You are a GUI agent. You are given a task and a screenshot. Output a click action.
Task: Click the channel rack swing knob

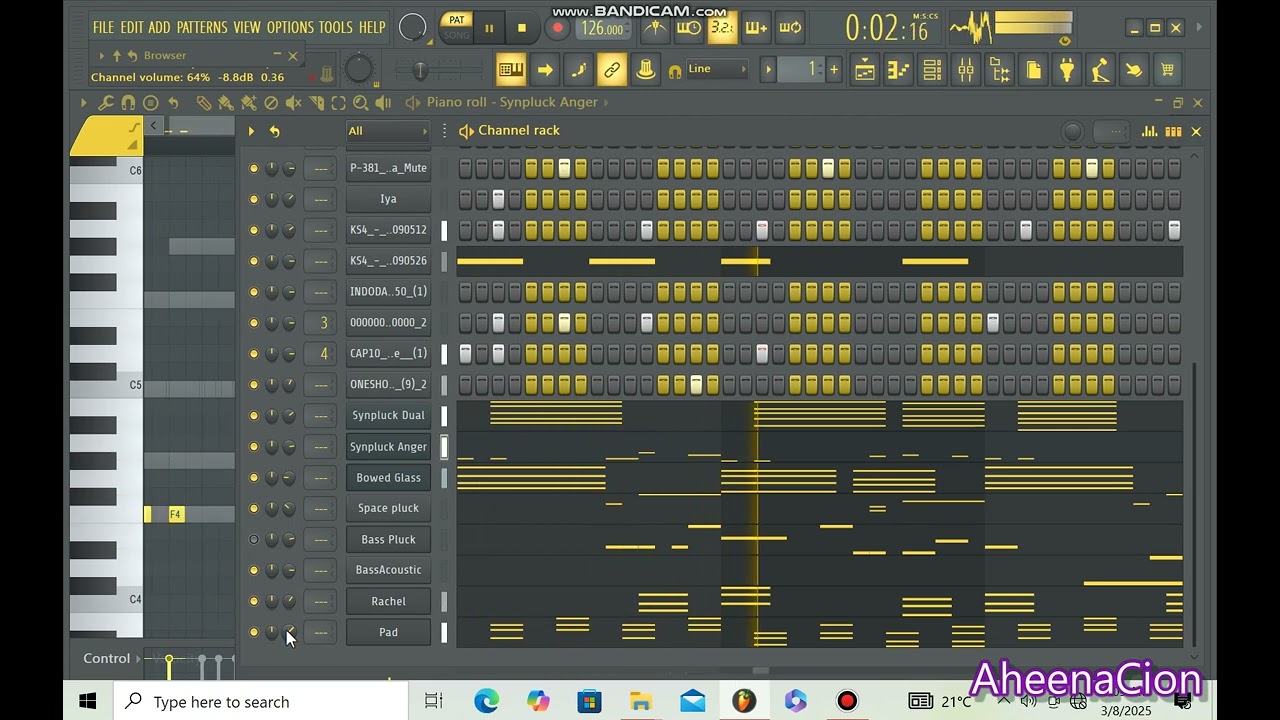(x=1072, y=131)
